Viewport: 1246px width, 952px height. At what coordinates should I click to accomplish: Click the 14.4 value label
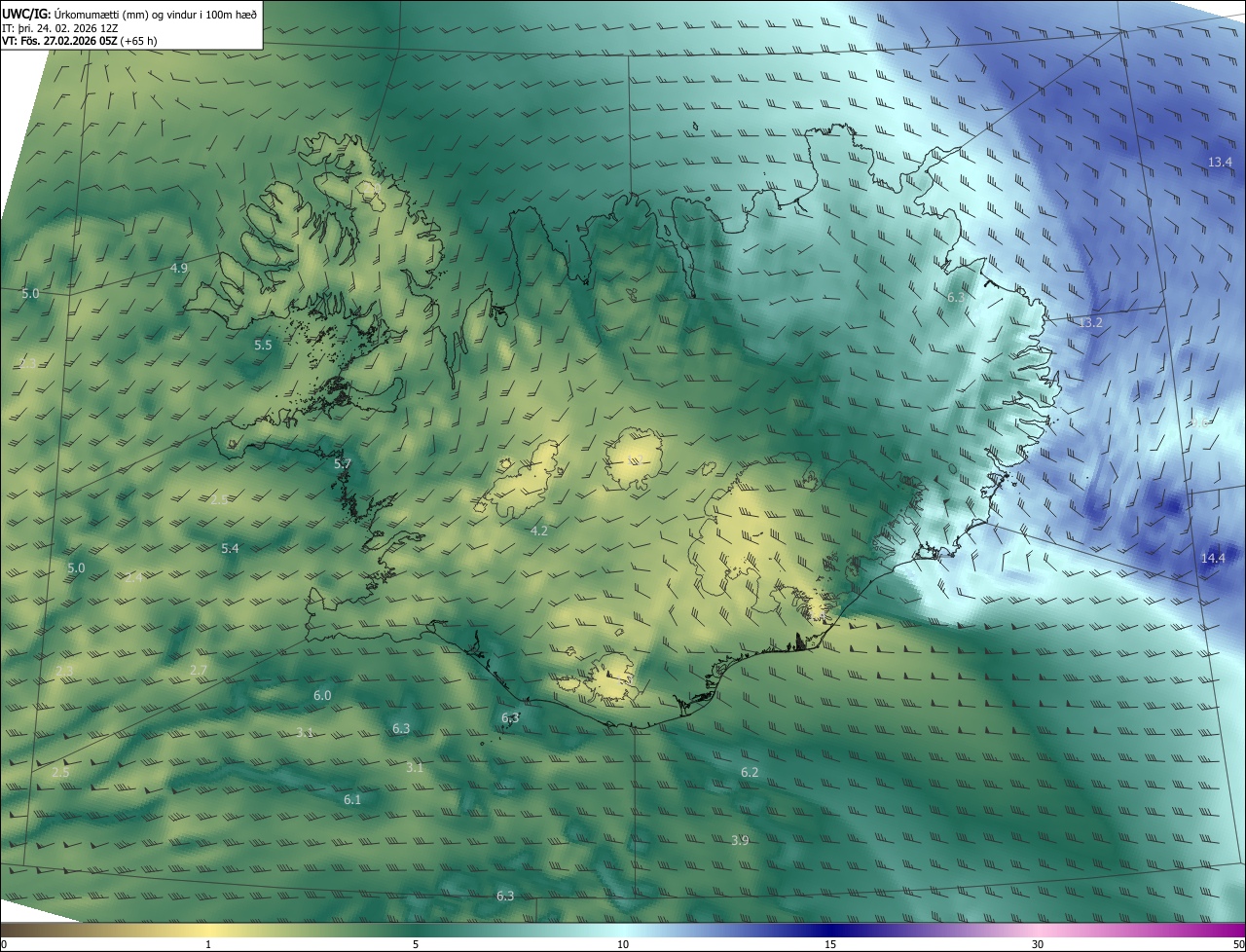click(1213, 558)
